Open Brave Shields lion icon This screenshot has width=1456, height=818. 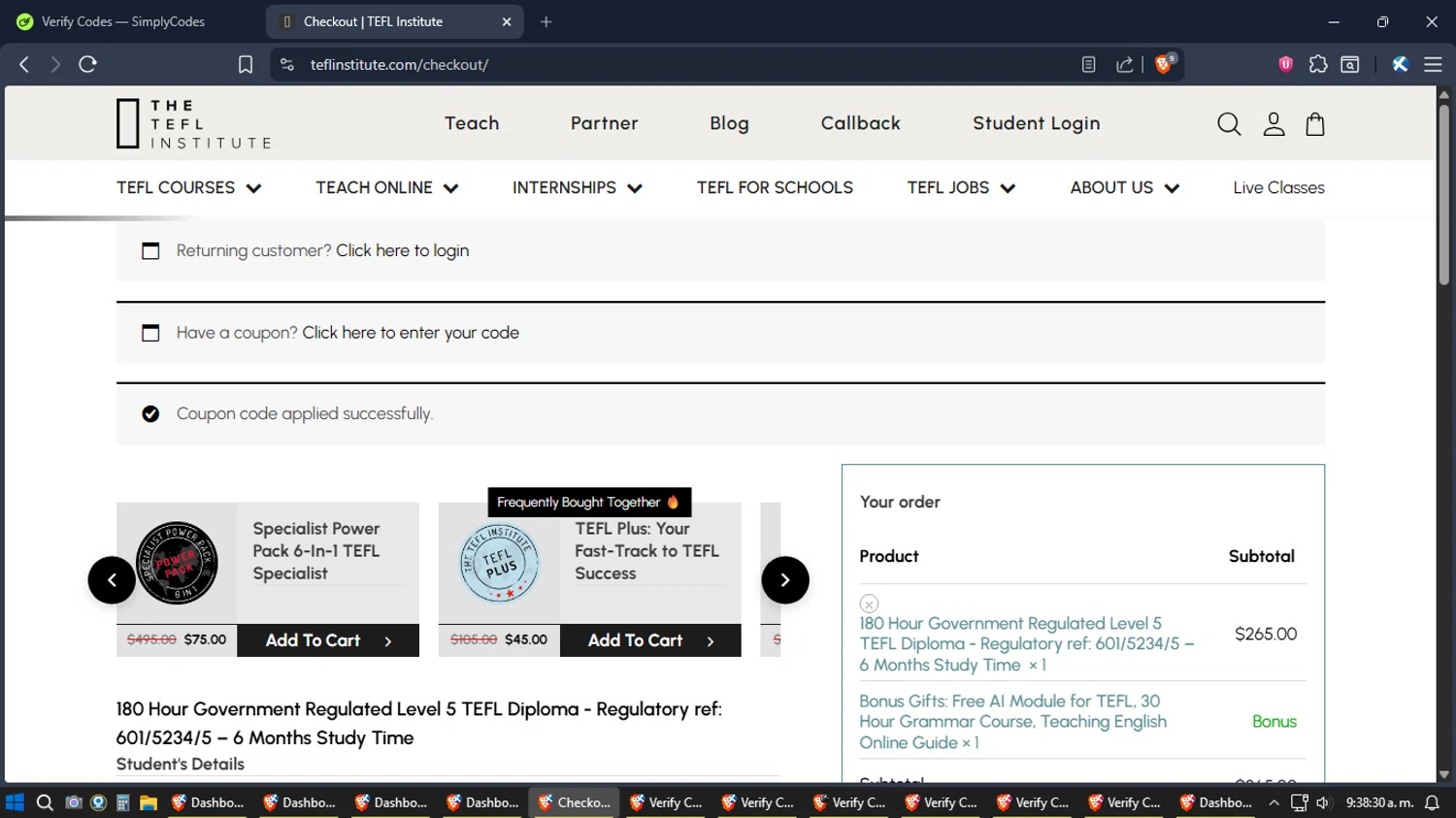click(1164, 64)
